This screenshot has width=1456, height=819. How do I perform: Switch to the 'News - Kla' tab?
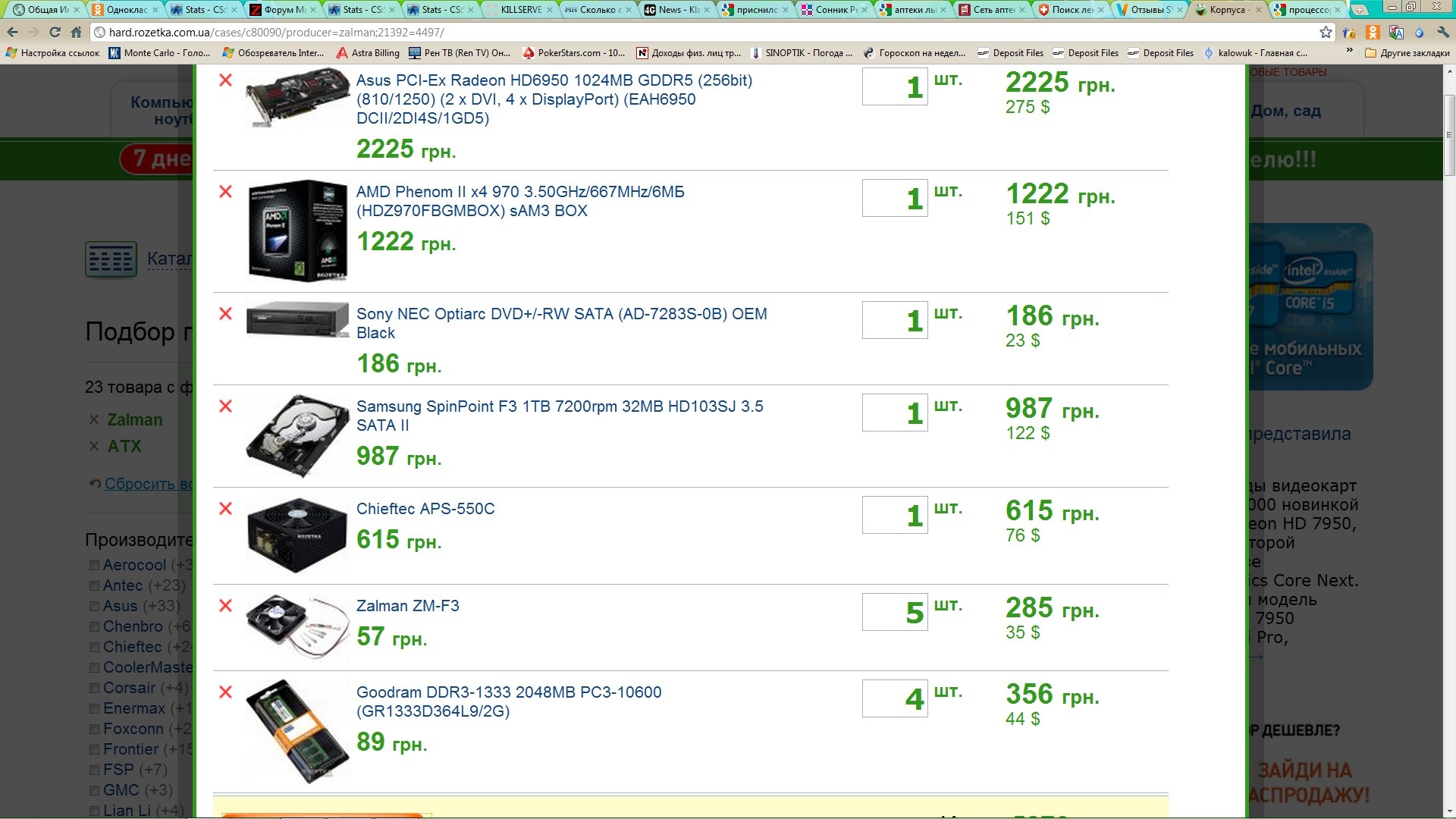click(x=676, y=10)
